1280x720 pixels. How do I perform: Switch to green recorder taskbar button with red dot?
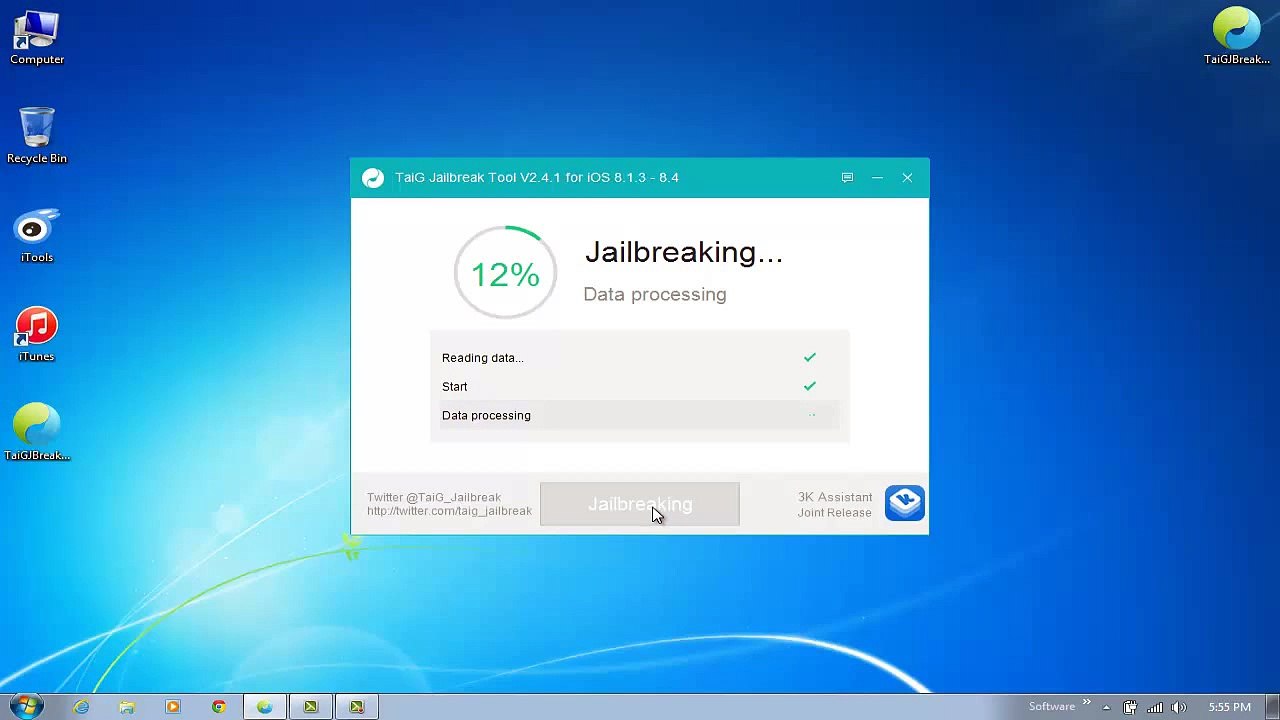357,707
